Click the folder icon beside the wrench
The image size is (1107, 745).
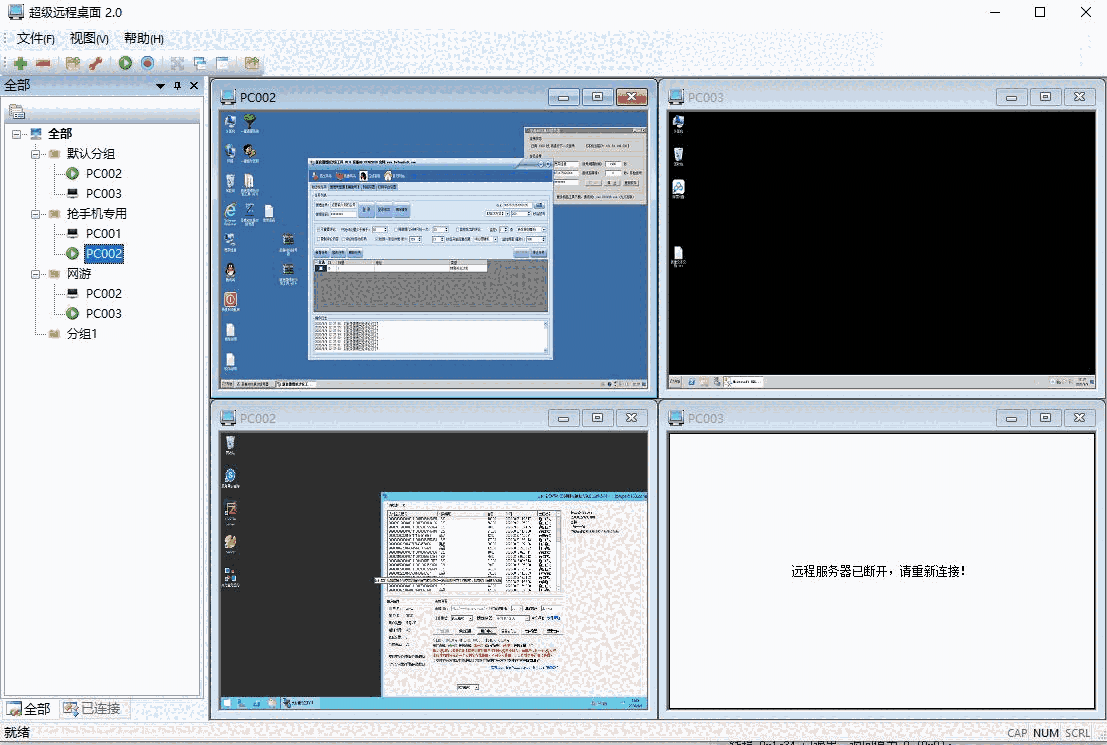pyautogui.click(x=73, y=64)
